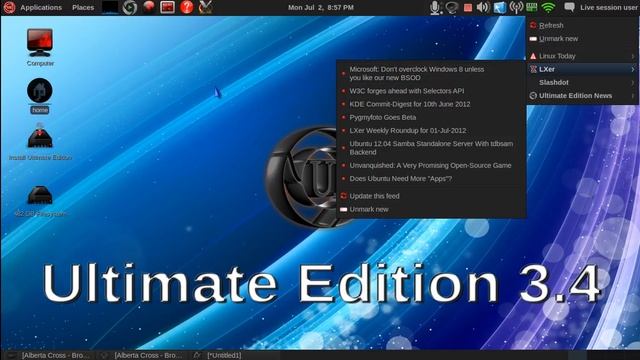This screenshot has width=640, height=360.
Task: Expand the Ultimate Edition News submenu
Action: (x=583, y=96)
